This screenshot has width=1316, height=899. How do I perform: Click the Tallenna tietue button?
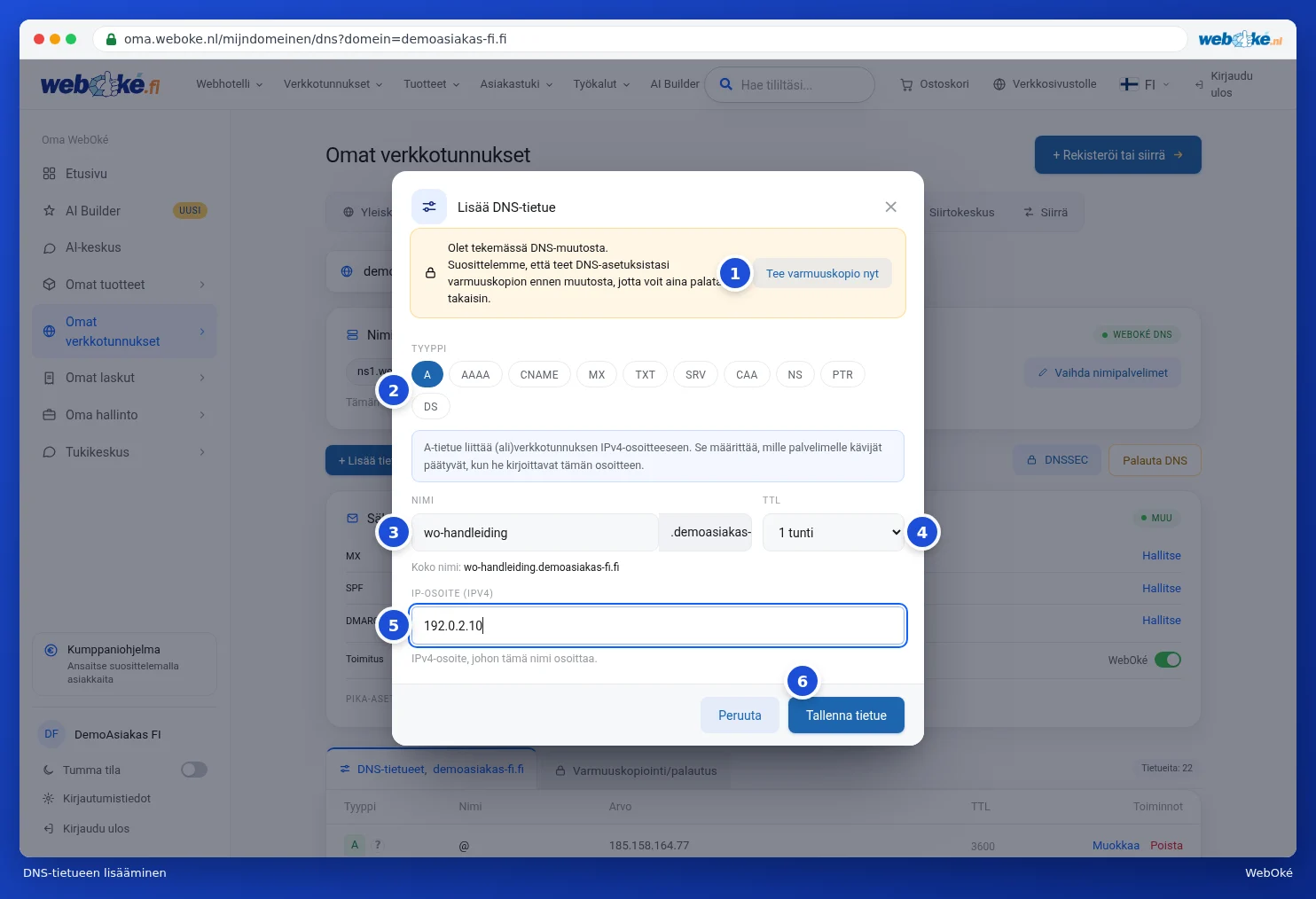[846, 715]
